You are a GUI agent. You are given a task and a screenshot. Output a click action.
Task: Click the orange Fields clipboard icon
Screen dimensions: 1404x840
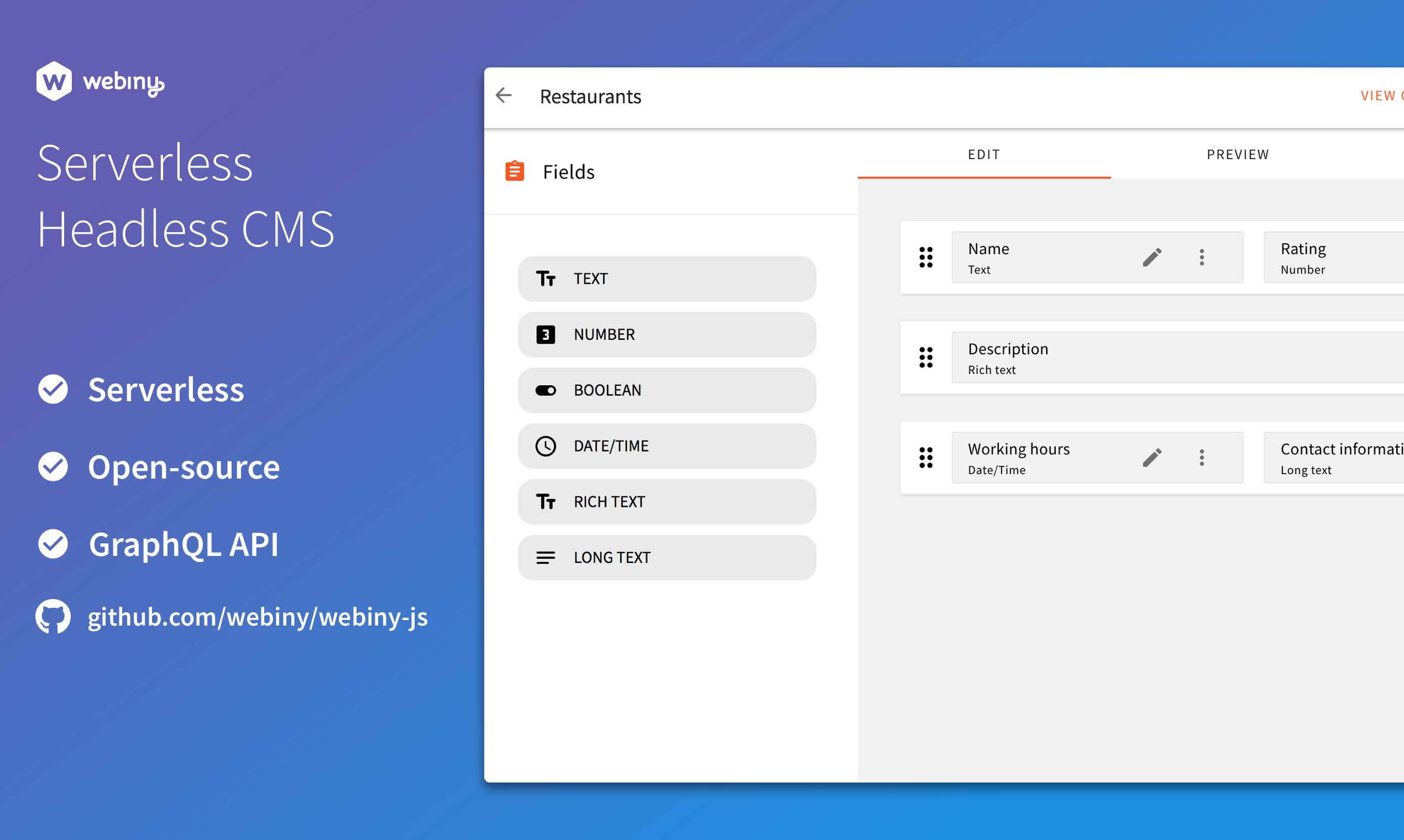514,171
